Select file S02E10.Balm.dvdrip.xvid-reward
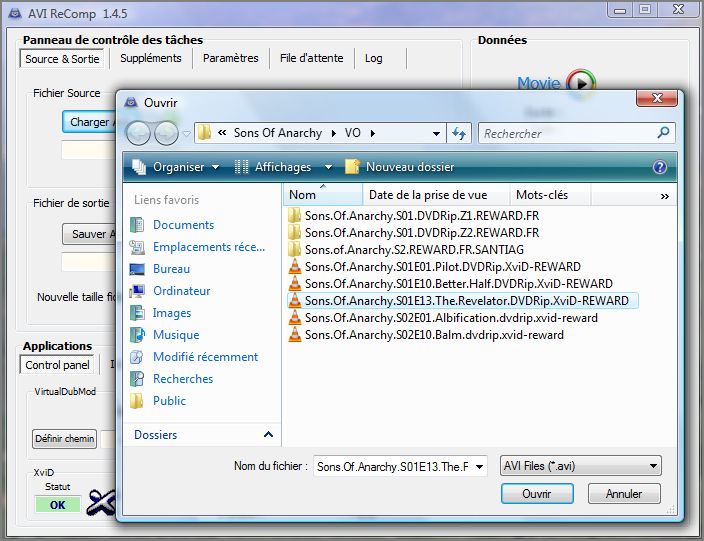Image resolution: width=704 pixels, height=541 pixels. point(434,335)
